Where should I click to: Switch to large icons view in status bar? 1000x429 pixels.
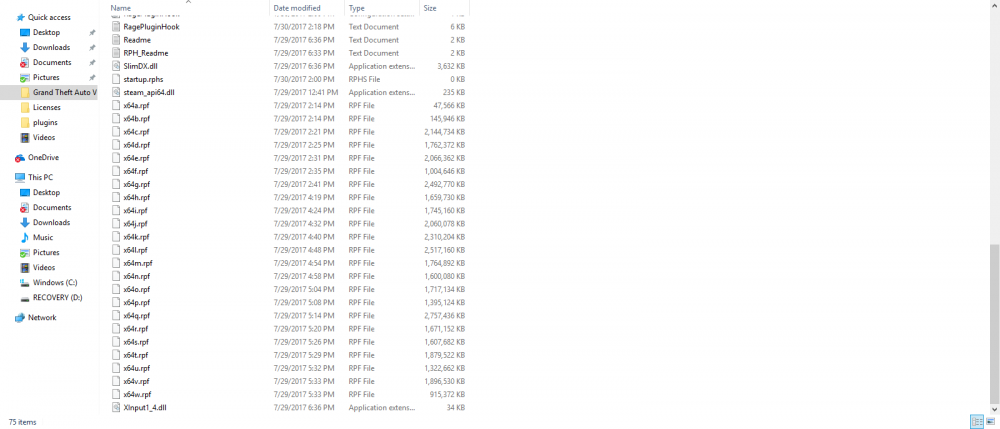coord(990,421)
